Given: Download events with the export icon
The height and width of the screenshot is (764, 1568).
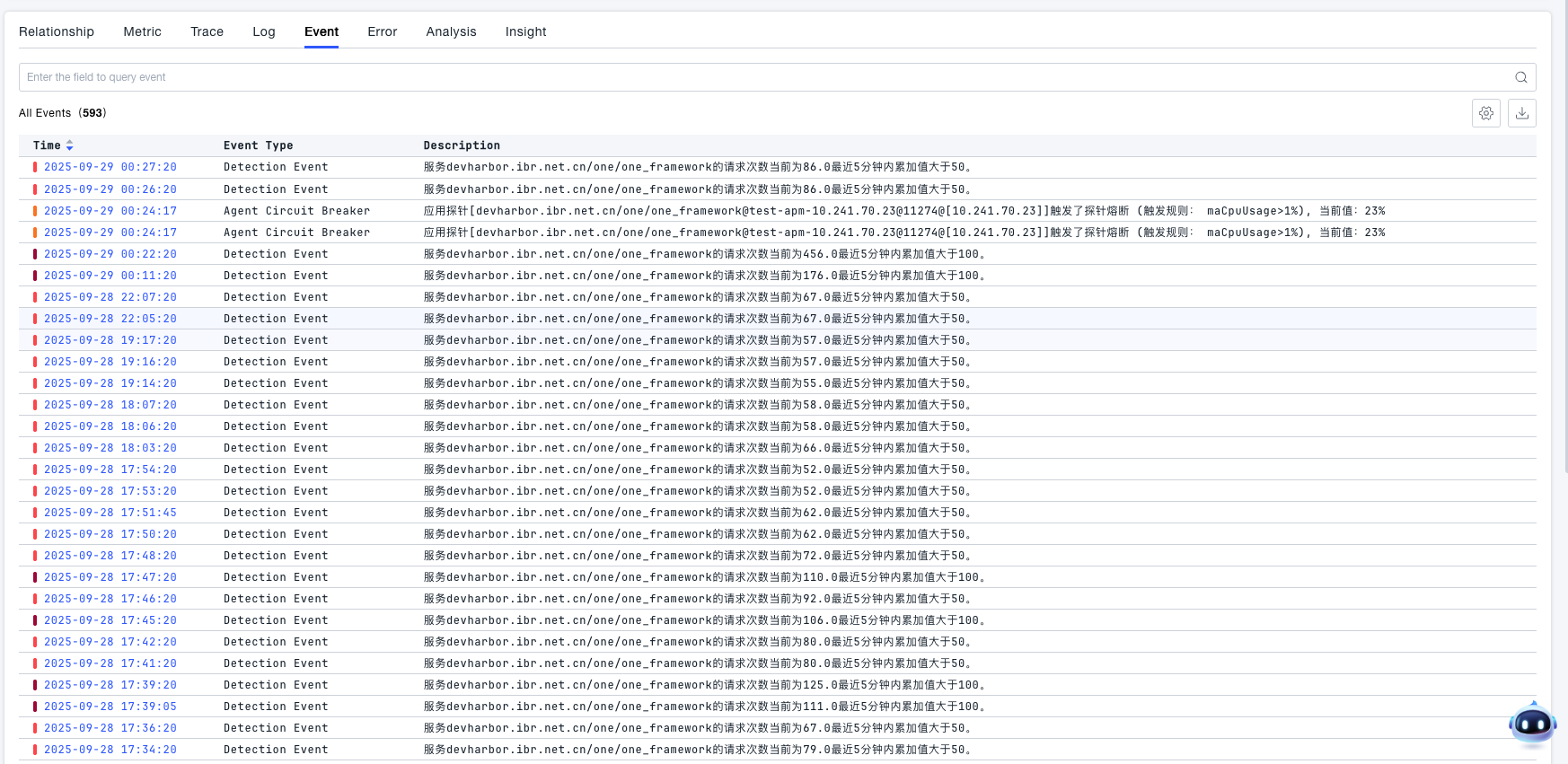Looking at the screenshot, I should pyautogui.click(x=1521, y=113).
